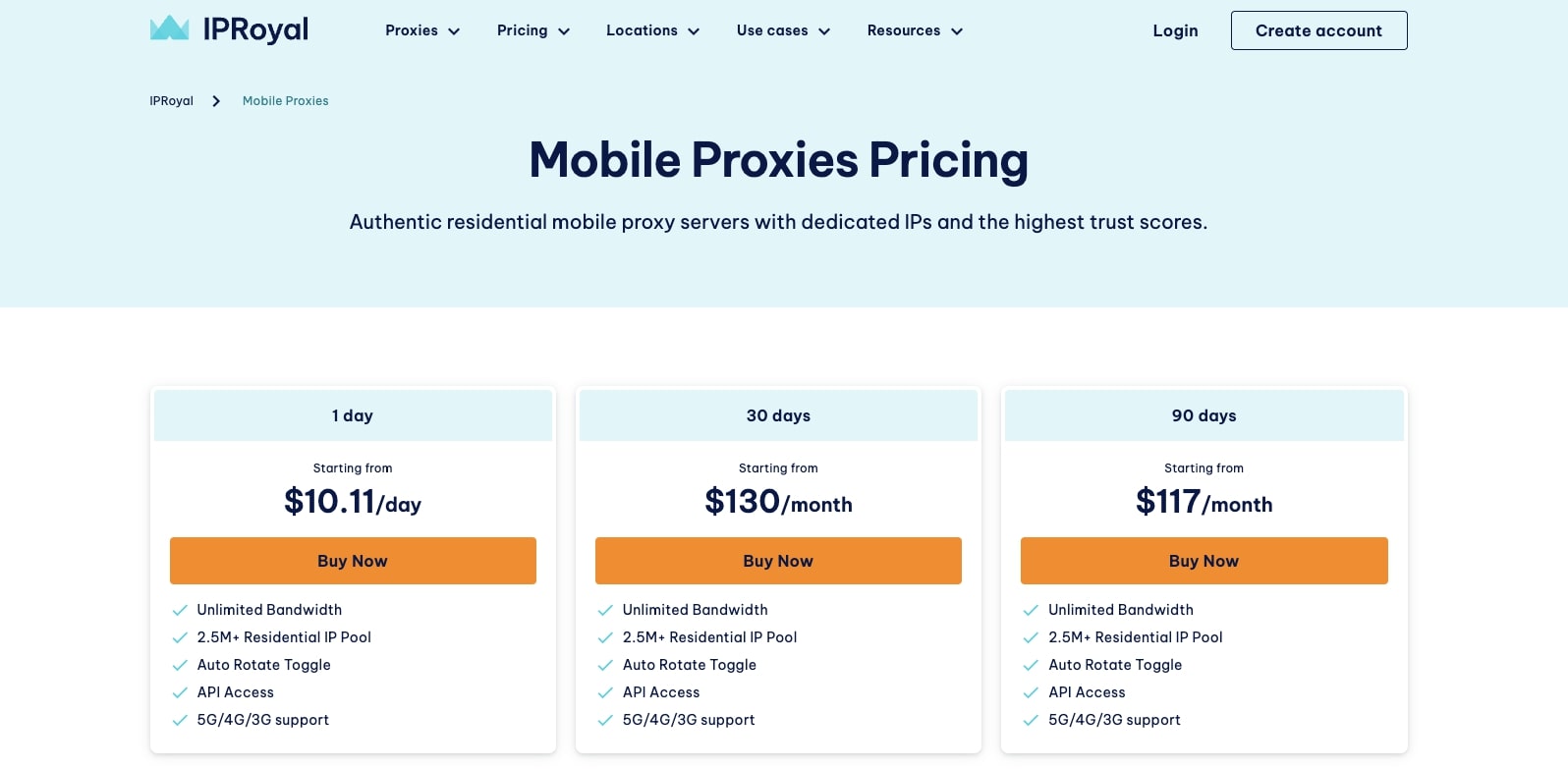This screenshot has height=769, width=1568.
Task: Click the checkmark beside Unlimited Bandwidth in 1 day plan
Action: pyautogui.click(x=181, y=610)
